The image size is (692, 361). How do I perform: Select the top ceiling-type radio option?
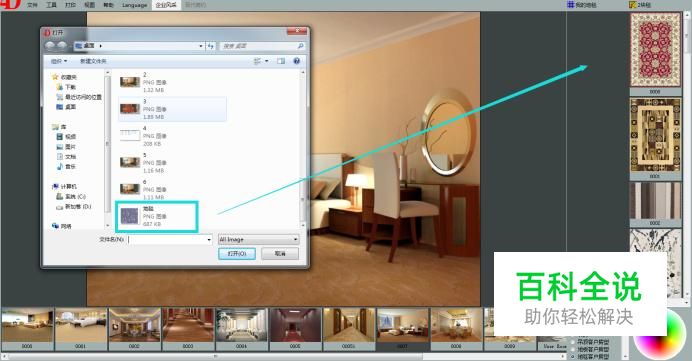coord(573,342)
